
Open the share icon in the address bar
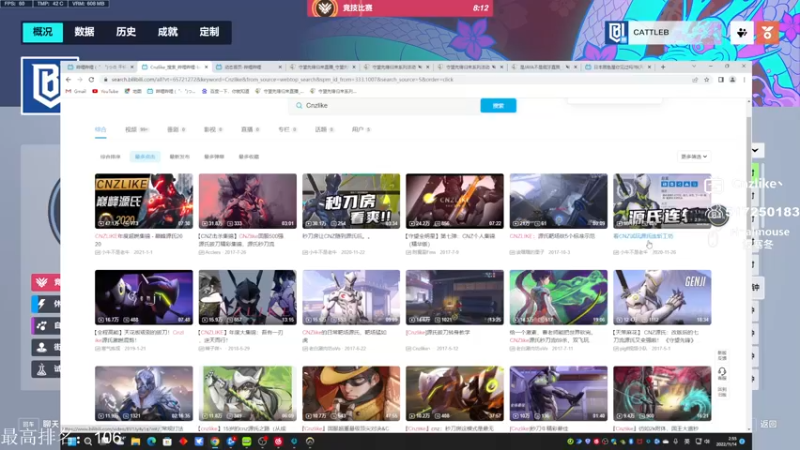pos(695,80)
